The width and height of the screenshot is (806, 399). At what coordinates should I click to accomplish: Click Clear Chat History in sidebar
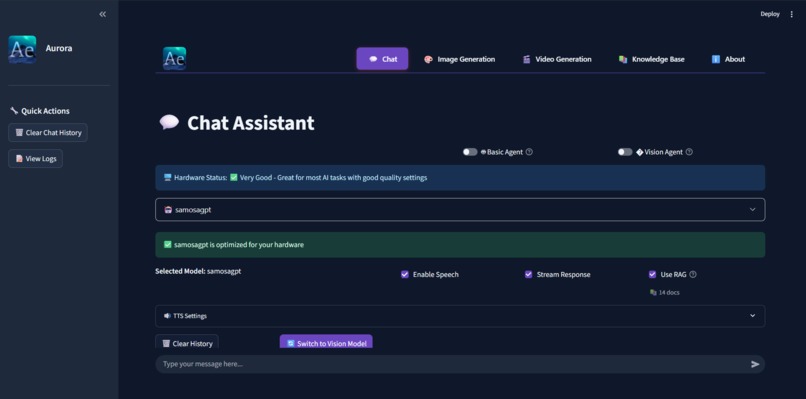pyautogui.click(x=48, y=133)
